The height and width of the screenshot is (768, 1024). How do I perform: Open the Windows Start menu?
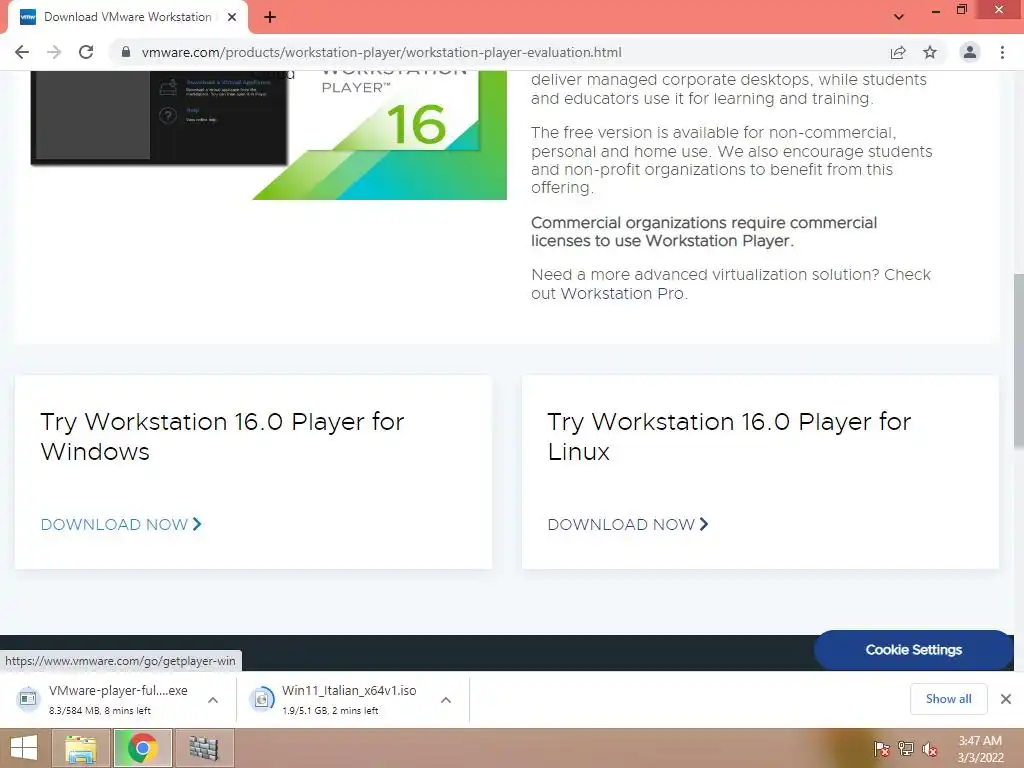click(x=24, y=748)
